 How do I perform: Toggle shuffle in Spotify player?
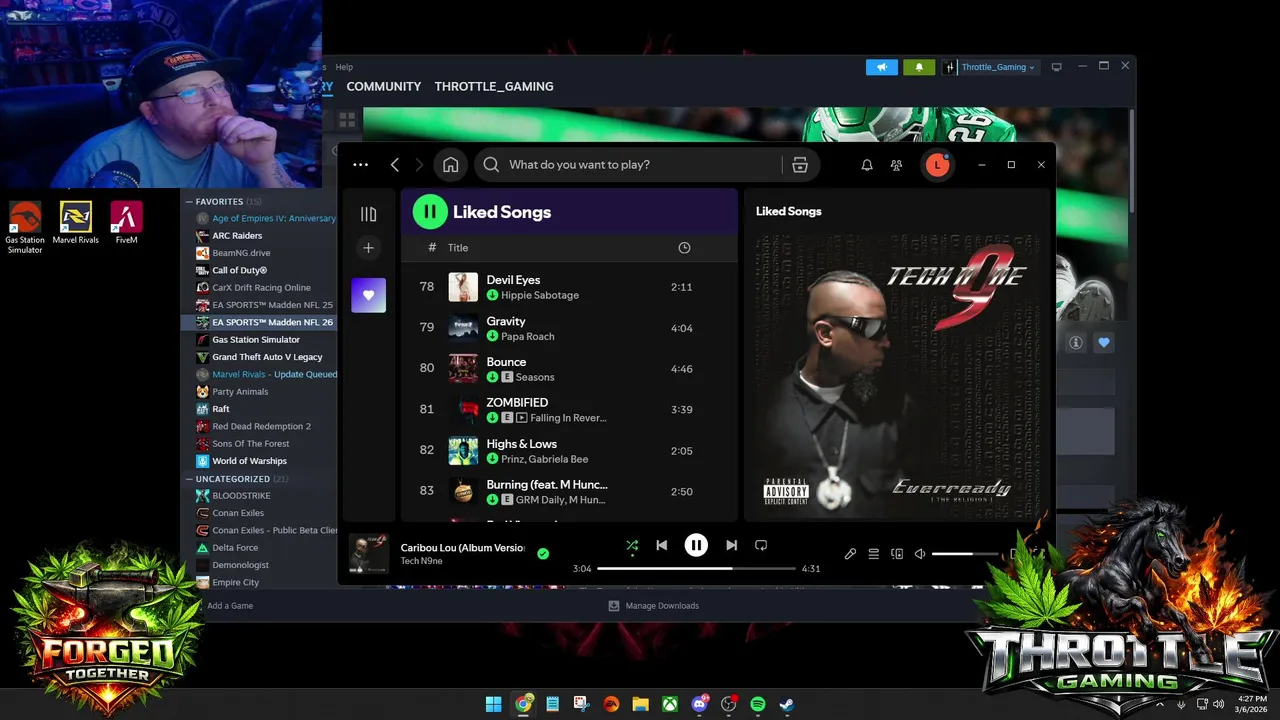pos(632,545)
